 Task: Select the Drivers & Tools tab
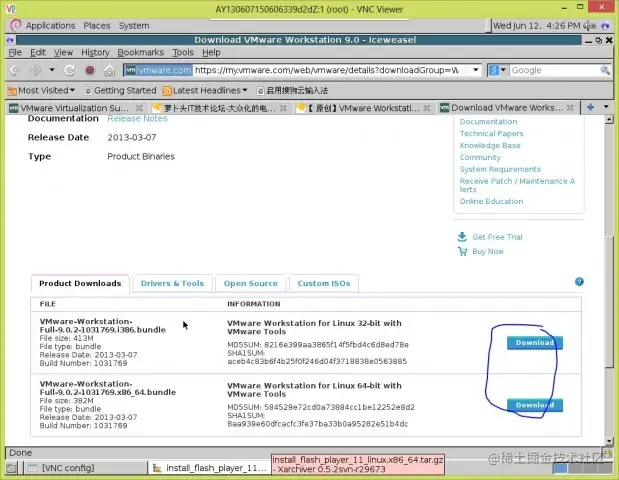[172, 283]
